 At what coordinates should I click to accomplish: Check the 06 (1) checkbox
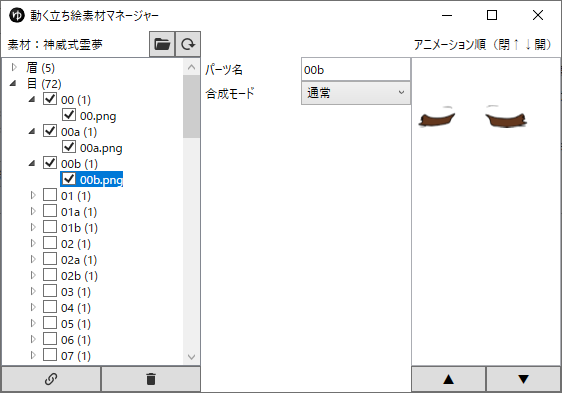click(x=50, y=338)
